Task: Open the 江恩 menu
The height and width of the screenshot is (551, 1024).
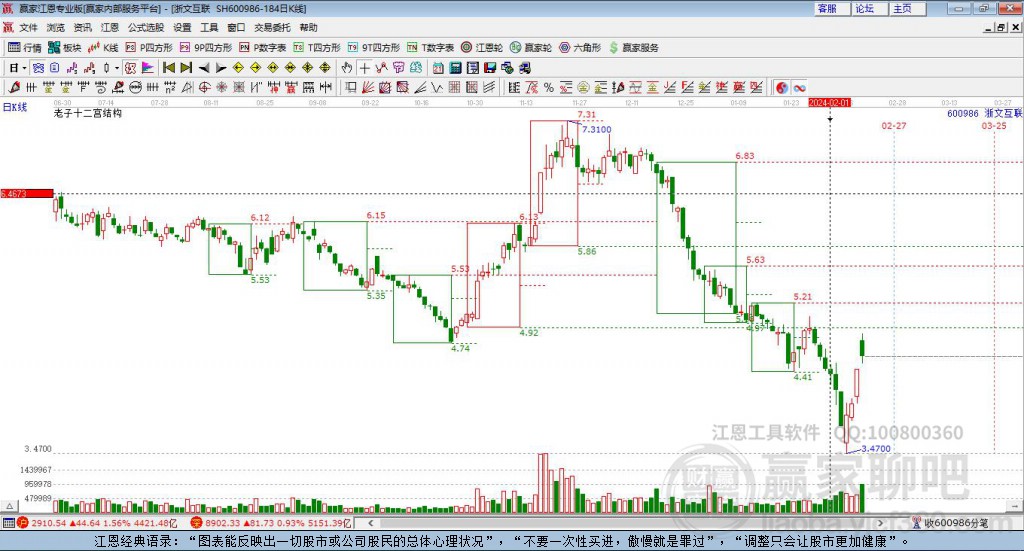Action: pyautogui.click(x=110, y=27)
